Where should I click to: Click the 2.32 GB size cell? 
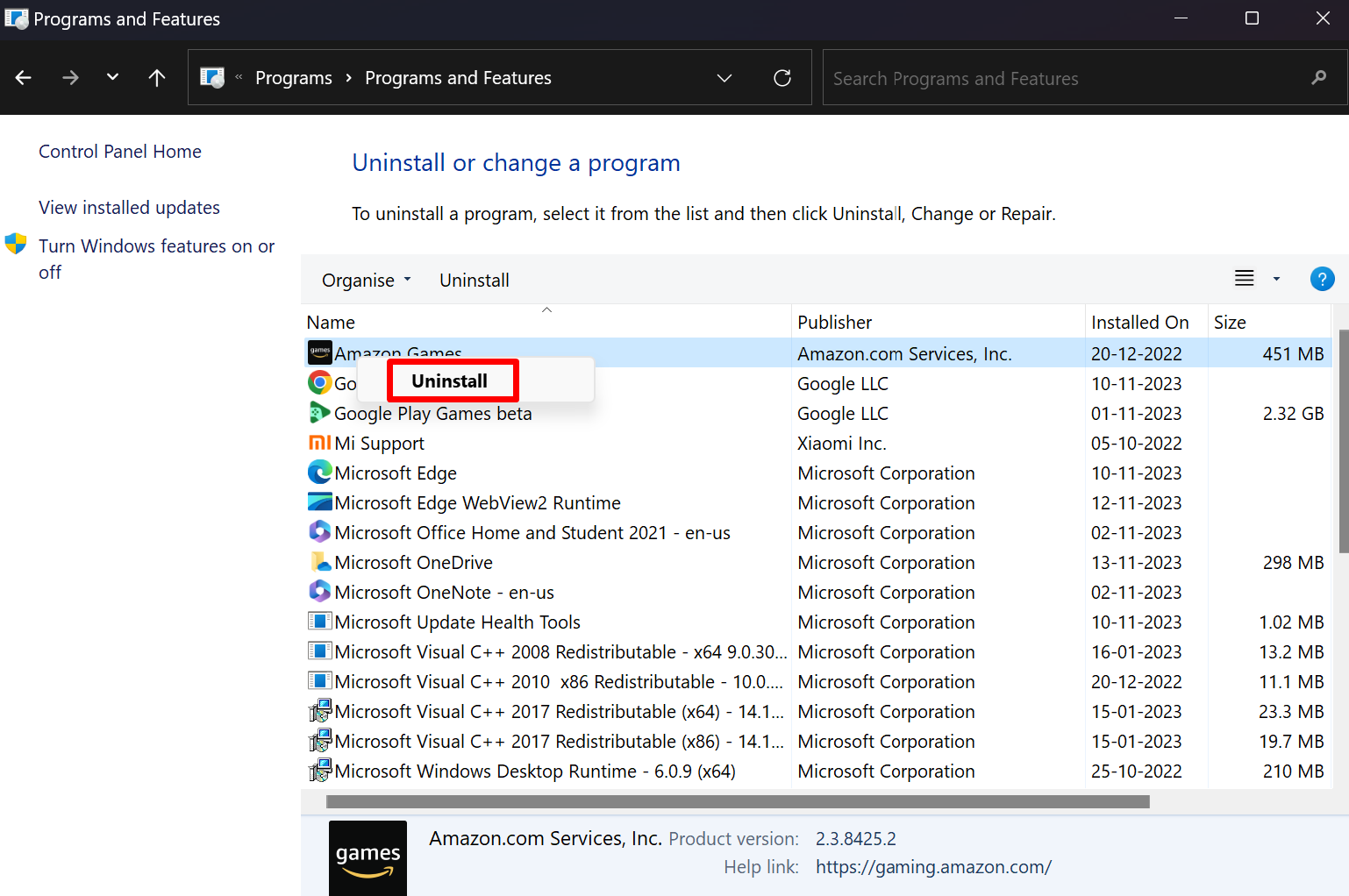pyautogui.click(x=1293, y=413)
